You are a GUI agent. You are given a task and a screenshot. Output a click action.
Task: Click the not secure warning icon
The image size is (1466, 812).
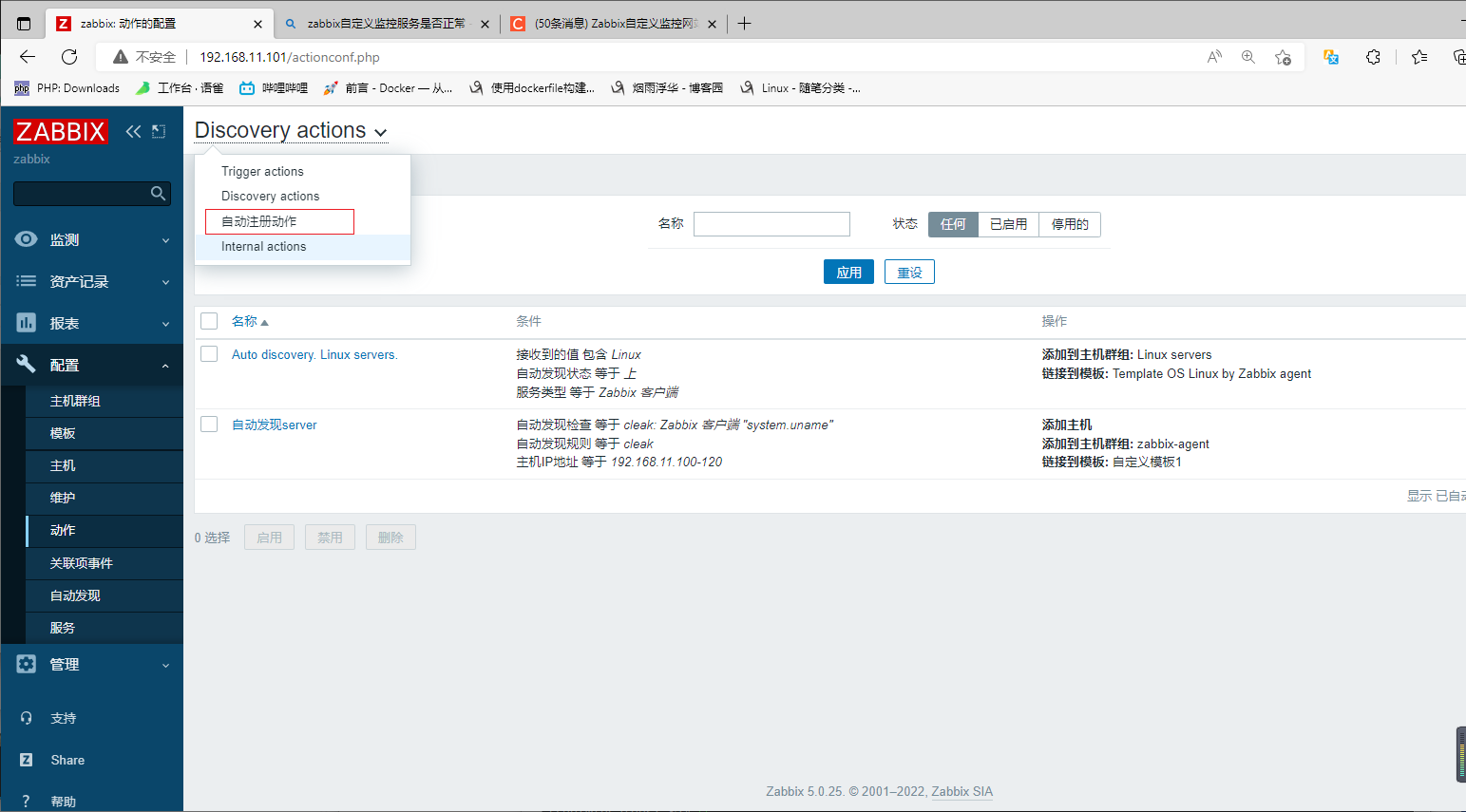point(121,57)
